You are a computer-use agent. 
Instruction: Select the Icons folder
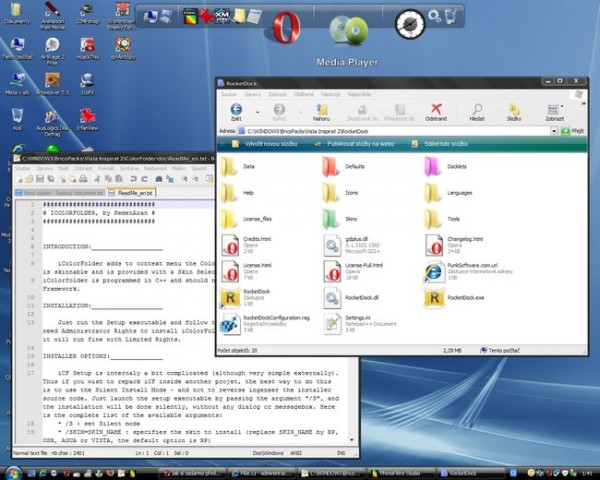pyautogui.click(x=340, y=193)
